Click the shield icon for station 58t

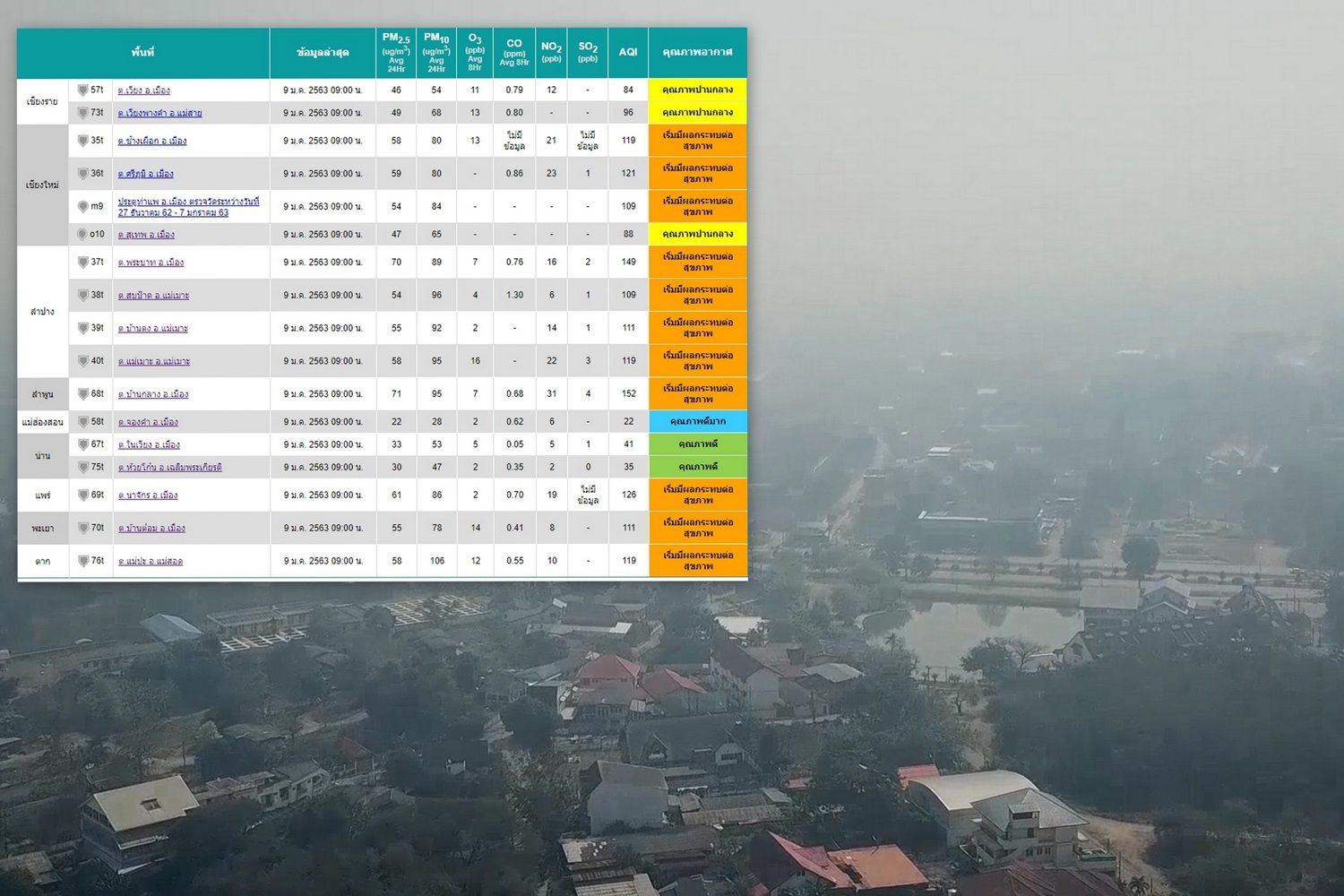point(82,422)
